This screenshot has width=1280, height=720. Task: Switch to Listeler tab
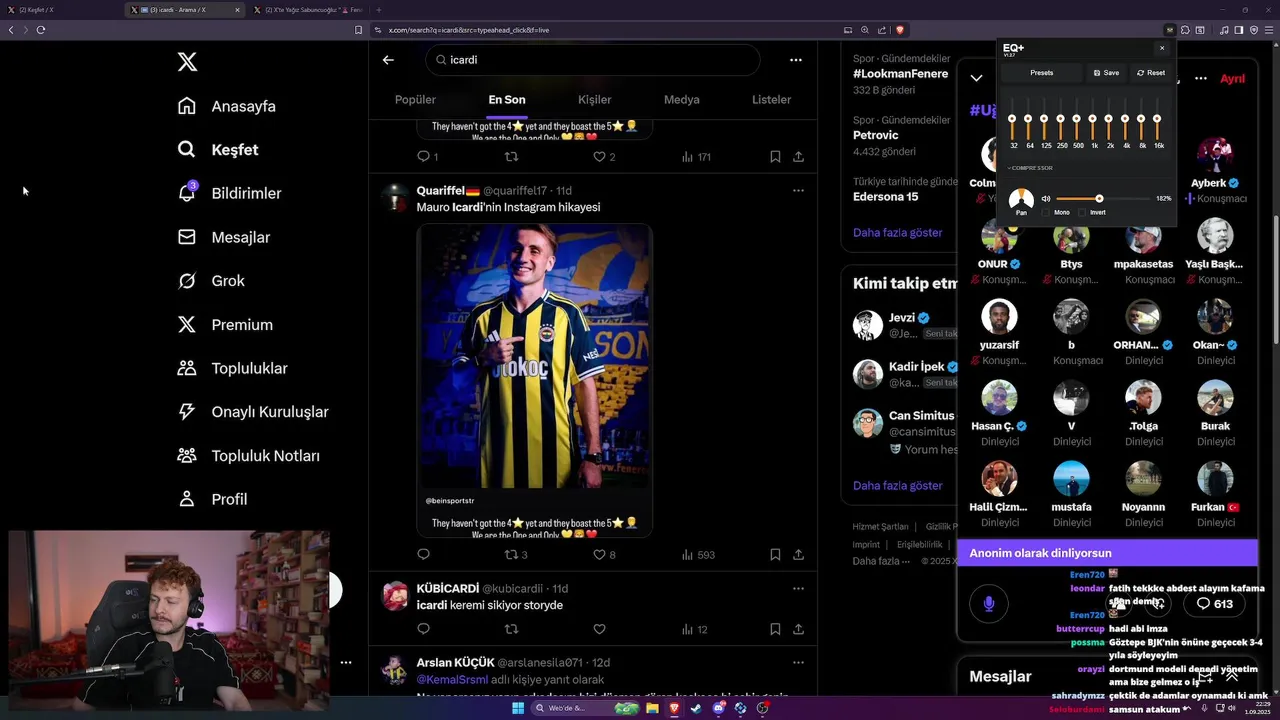tap(771, 100)
